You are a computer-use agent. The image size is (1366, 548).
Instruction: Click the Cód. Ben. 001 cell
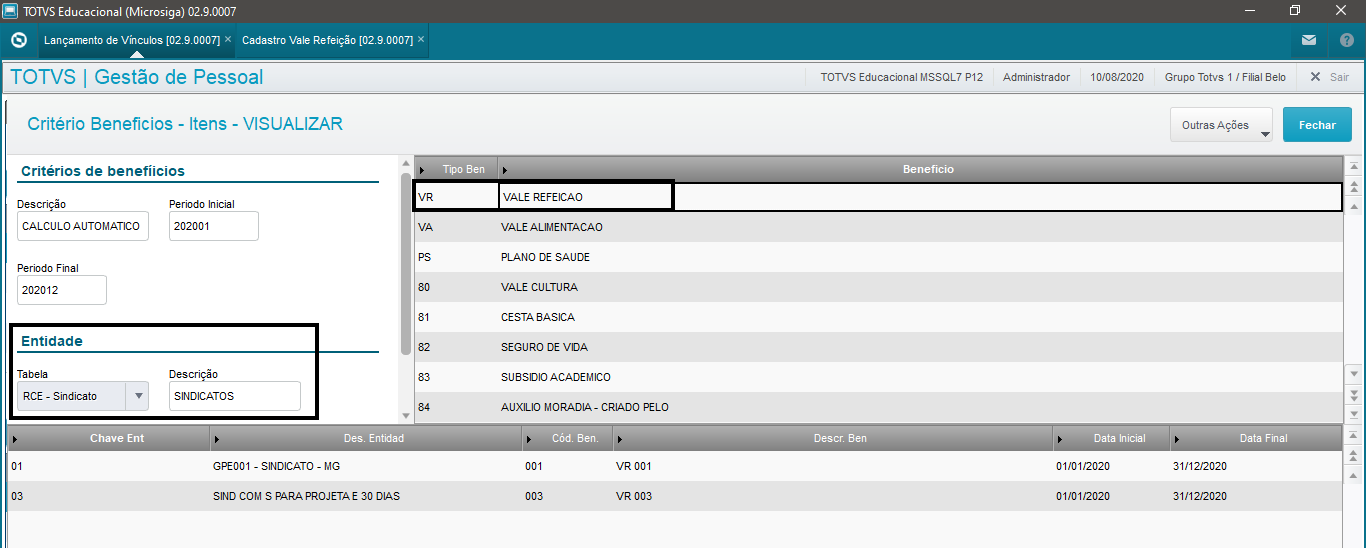point(567,466)
